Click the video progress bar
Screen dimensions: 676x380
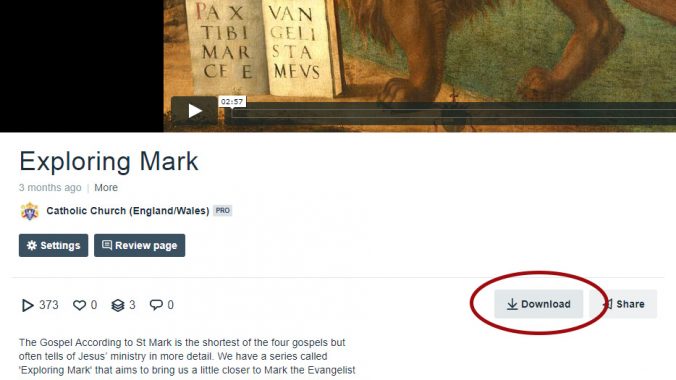[x=454, y=113]
